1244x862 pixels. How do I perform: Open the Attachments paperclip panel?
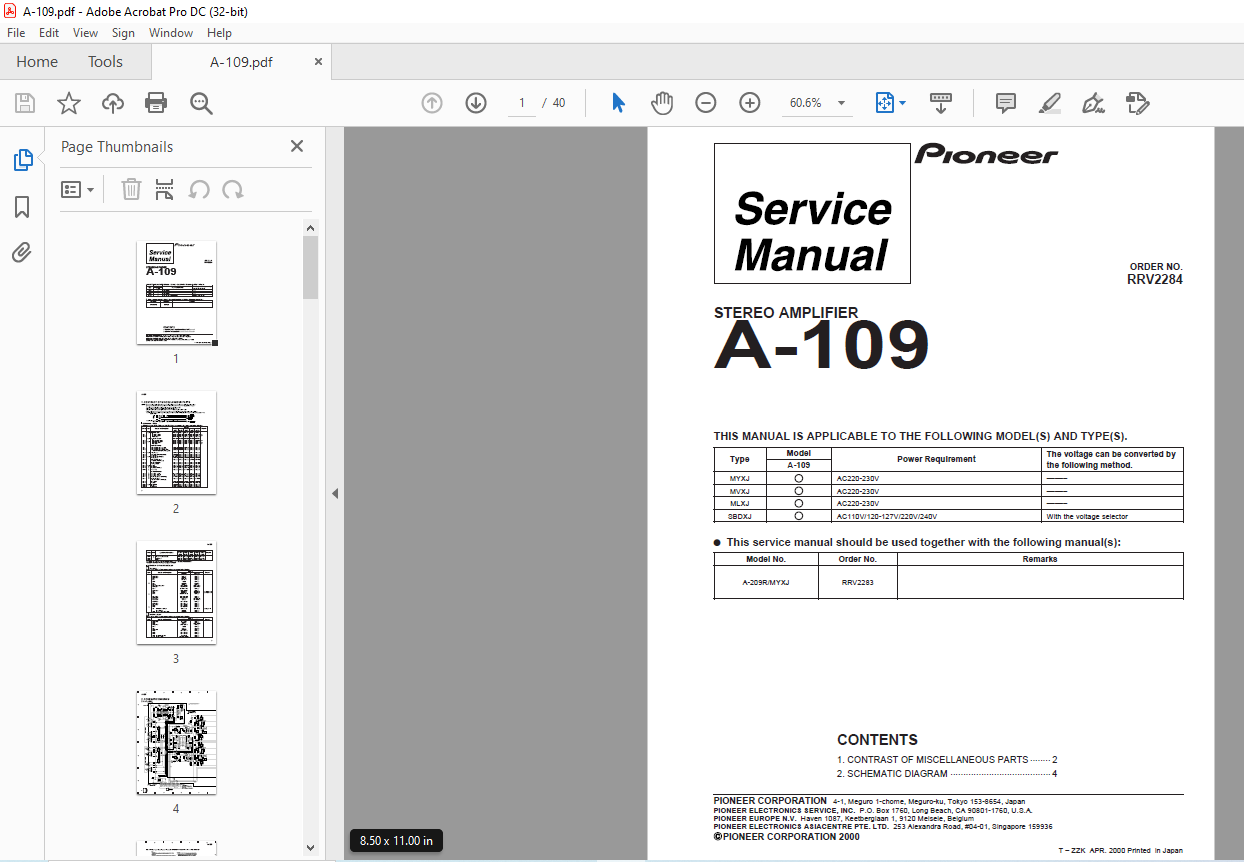tap(22, 253)
